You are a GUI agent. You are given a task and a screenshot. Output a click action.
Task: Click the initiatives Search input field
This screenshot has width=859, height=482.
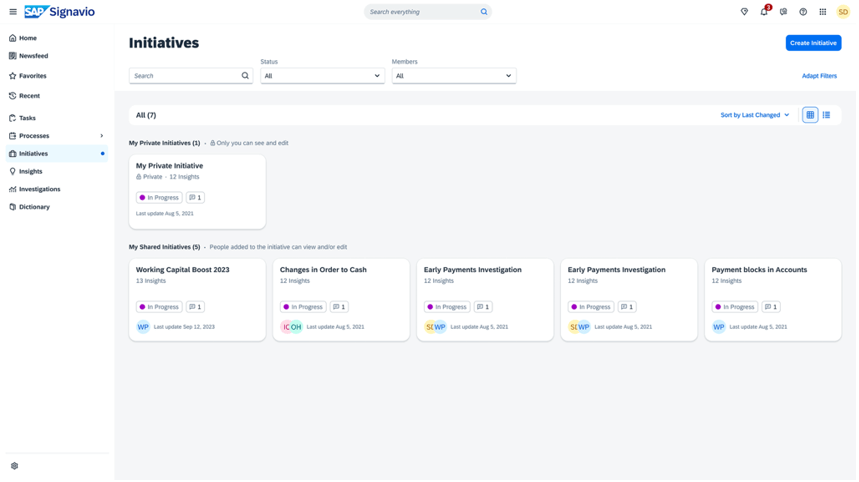coord(184,76)
